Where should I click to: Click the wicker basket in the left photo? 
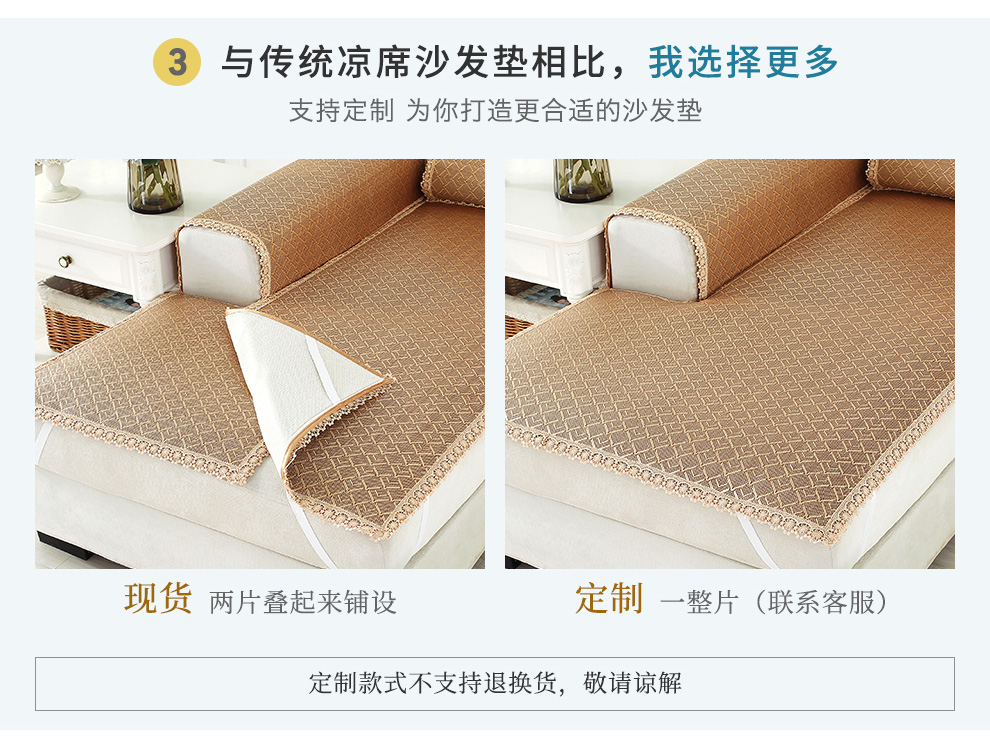tap(73, 316)
